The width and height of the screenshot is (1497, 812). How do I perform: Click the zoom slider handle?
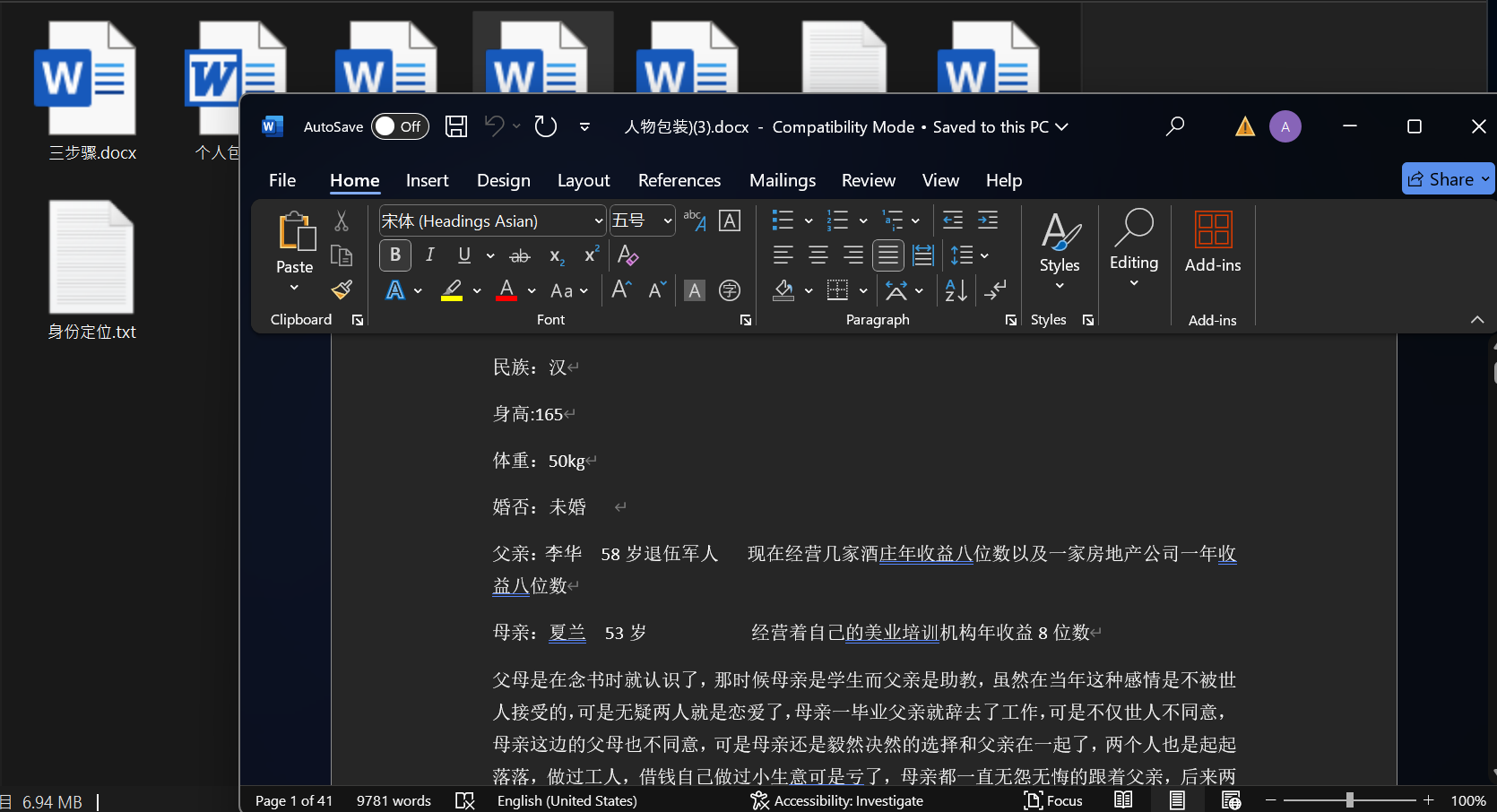1349,800
